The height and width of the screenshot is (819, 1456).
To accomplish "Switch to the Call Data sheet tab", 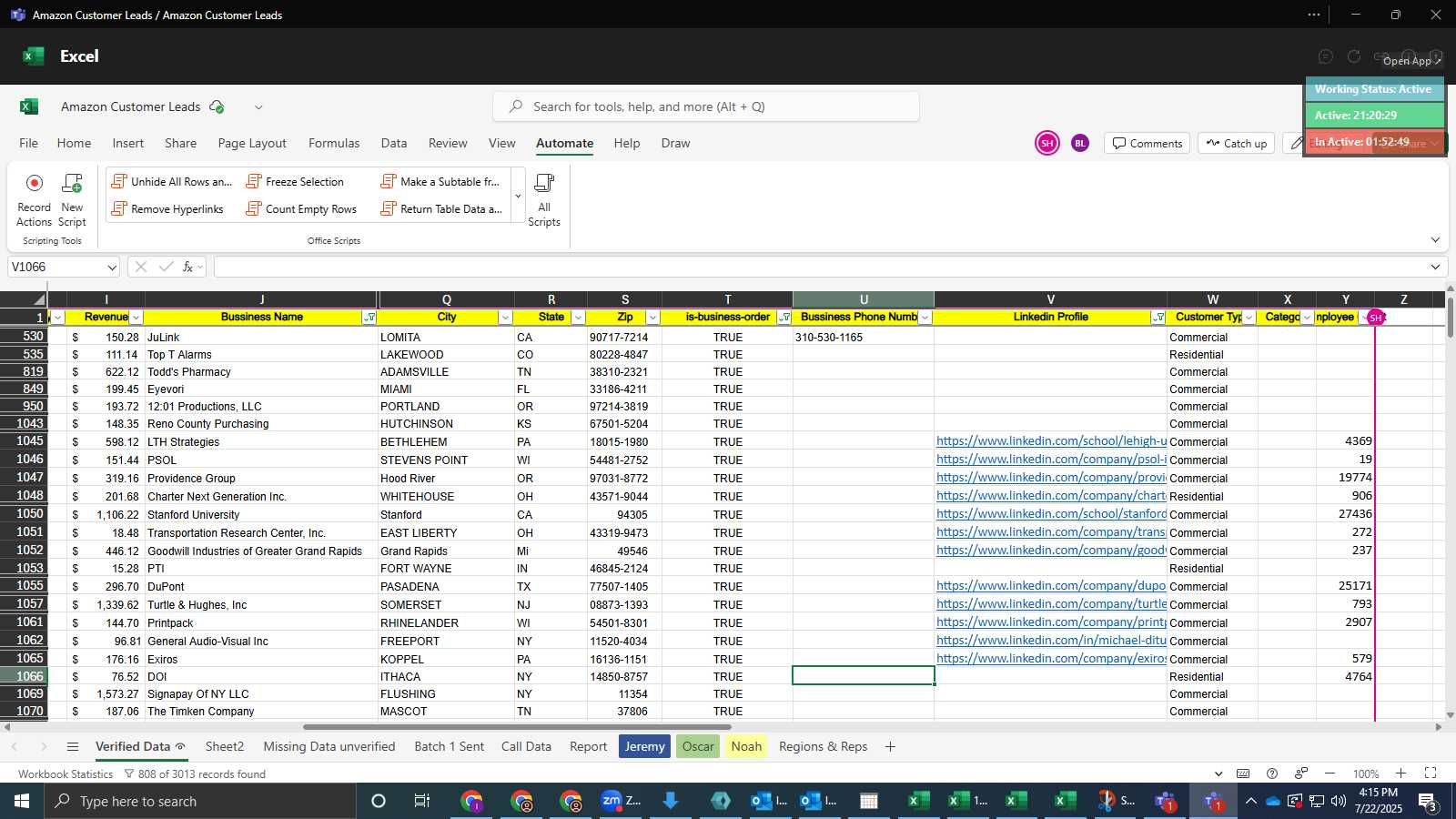I will pos(526,746).
